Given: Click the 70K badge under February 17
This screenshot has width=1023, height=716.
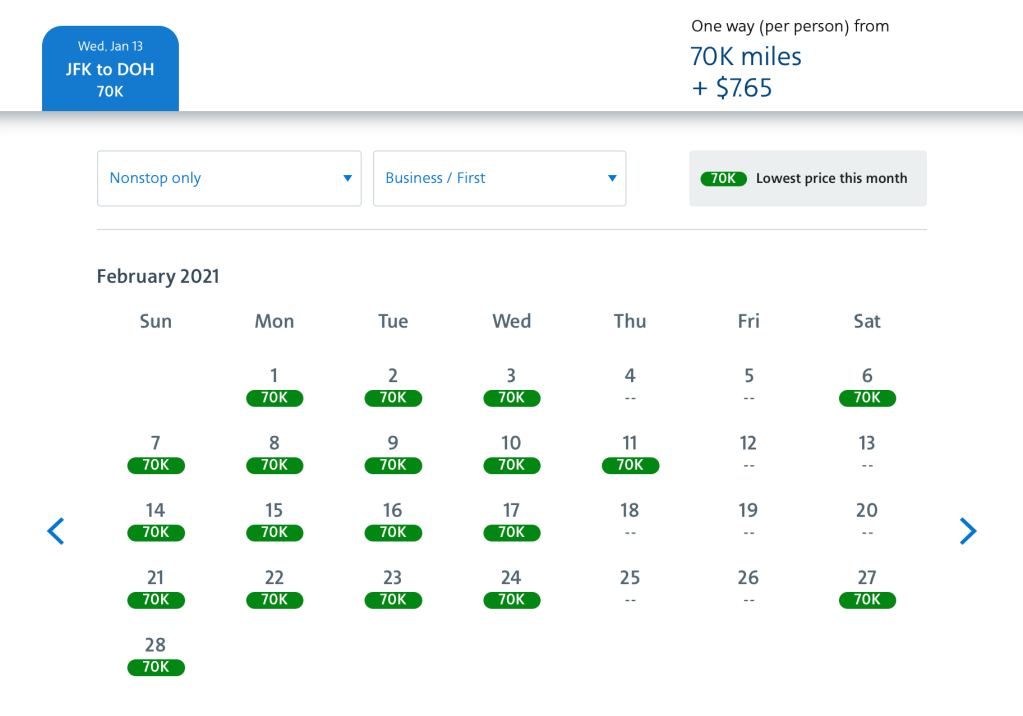Looking at the screenshot, I should [511, 533].
